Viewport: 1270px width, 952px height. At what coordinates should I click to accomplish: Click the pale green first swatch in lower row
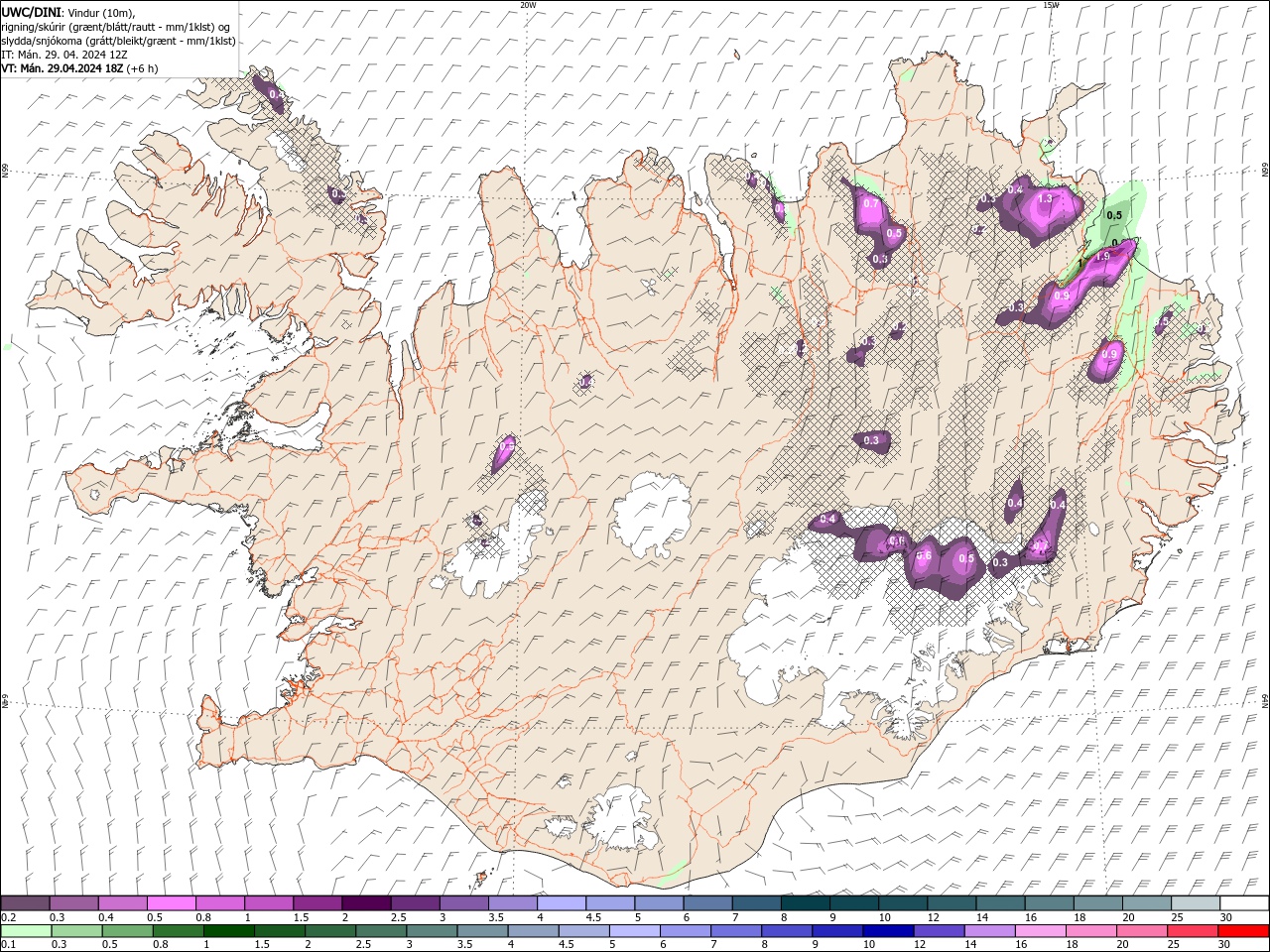(25, 931)
